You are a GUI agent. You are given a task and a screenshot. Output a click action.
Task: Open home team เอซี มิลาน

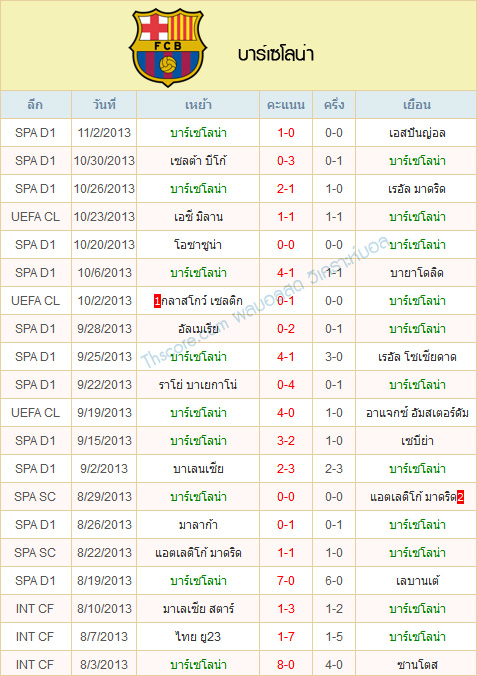[198, 217]
